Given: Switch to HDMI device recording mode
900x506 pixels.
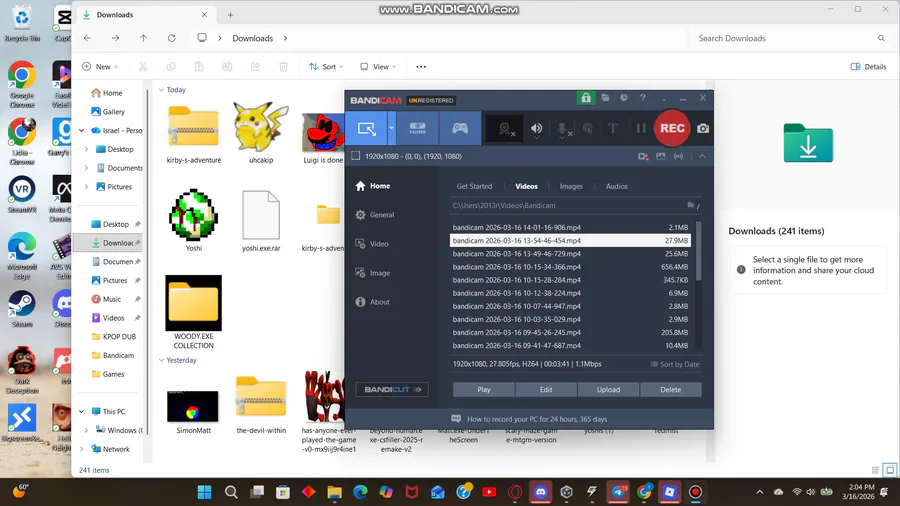Looking at the screenshot, I should click(x=417, y=128).
